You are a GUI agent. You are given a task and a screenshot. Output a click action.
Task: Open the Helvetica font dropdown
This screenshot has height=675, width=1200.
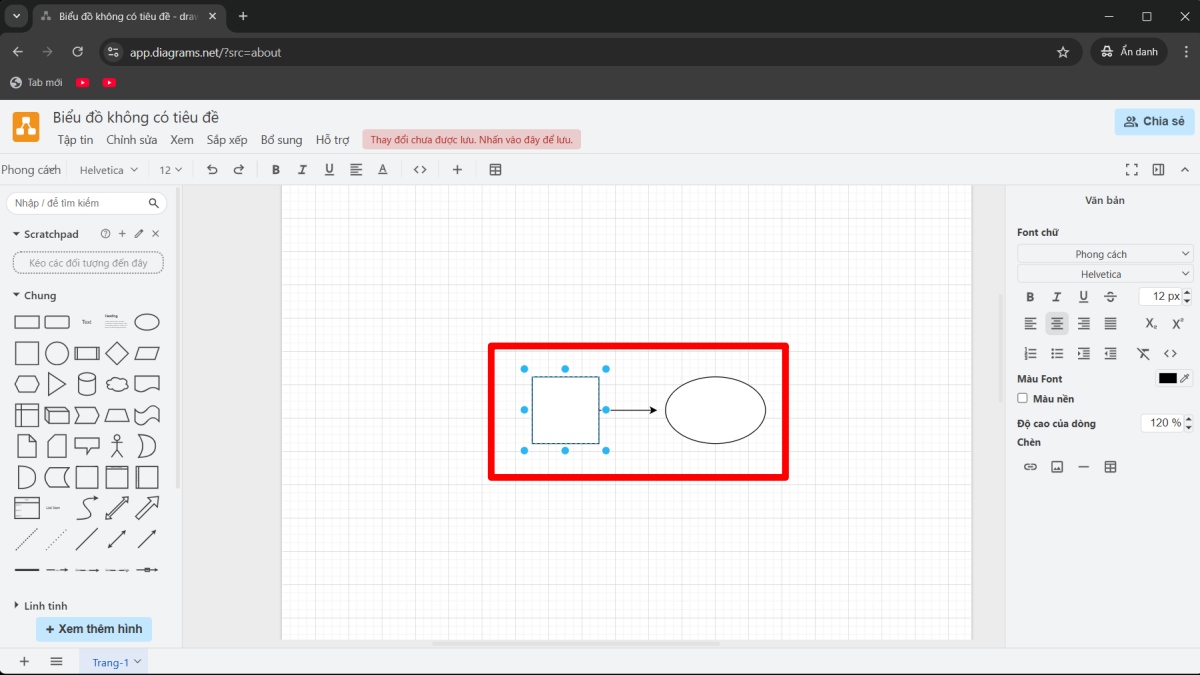[x=1104, y=273]
